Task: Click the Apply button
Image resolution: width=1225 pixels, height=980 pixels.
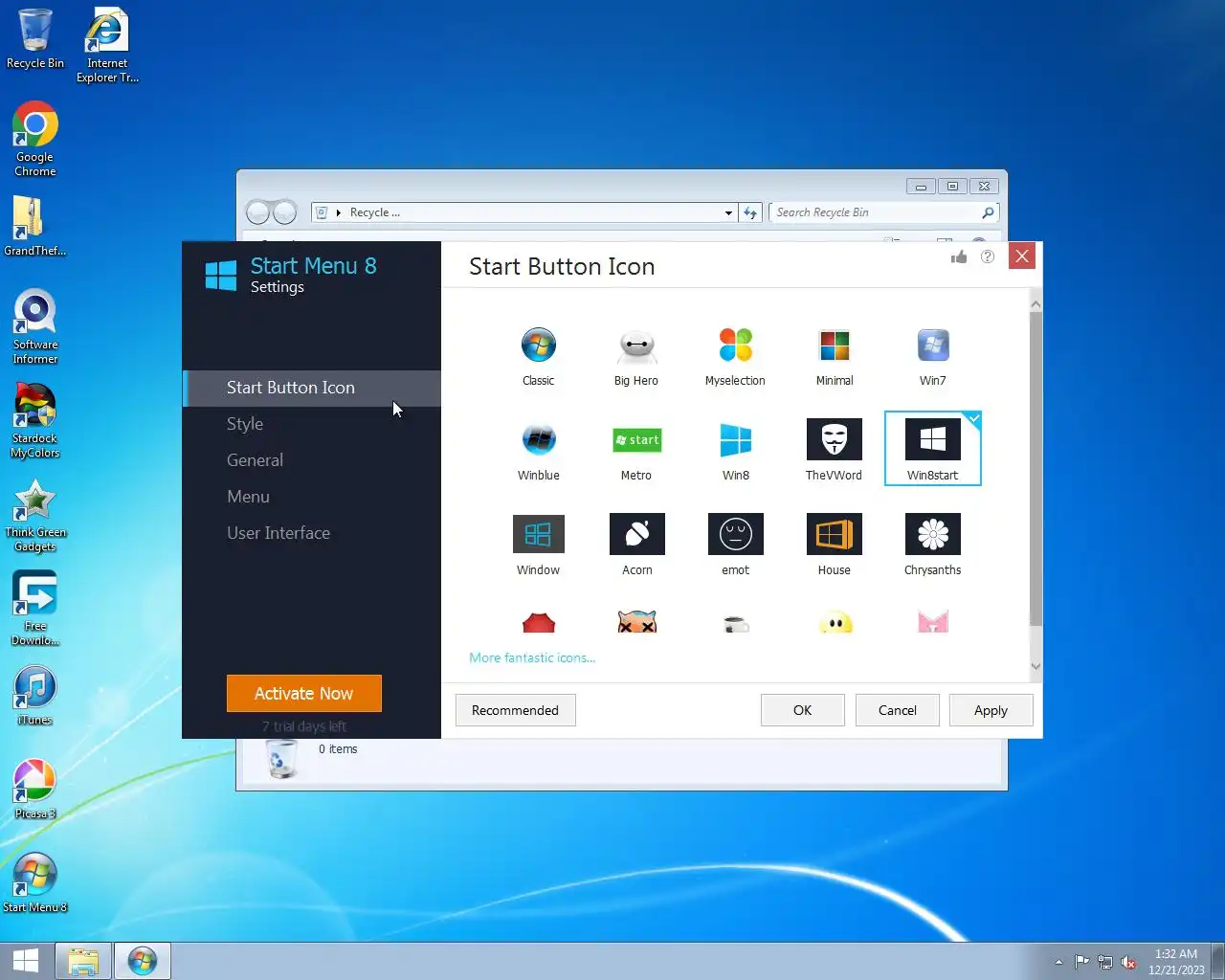Action: [x=991, y=710]
